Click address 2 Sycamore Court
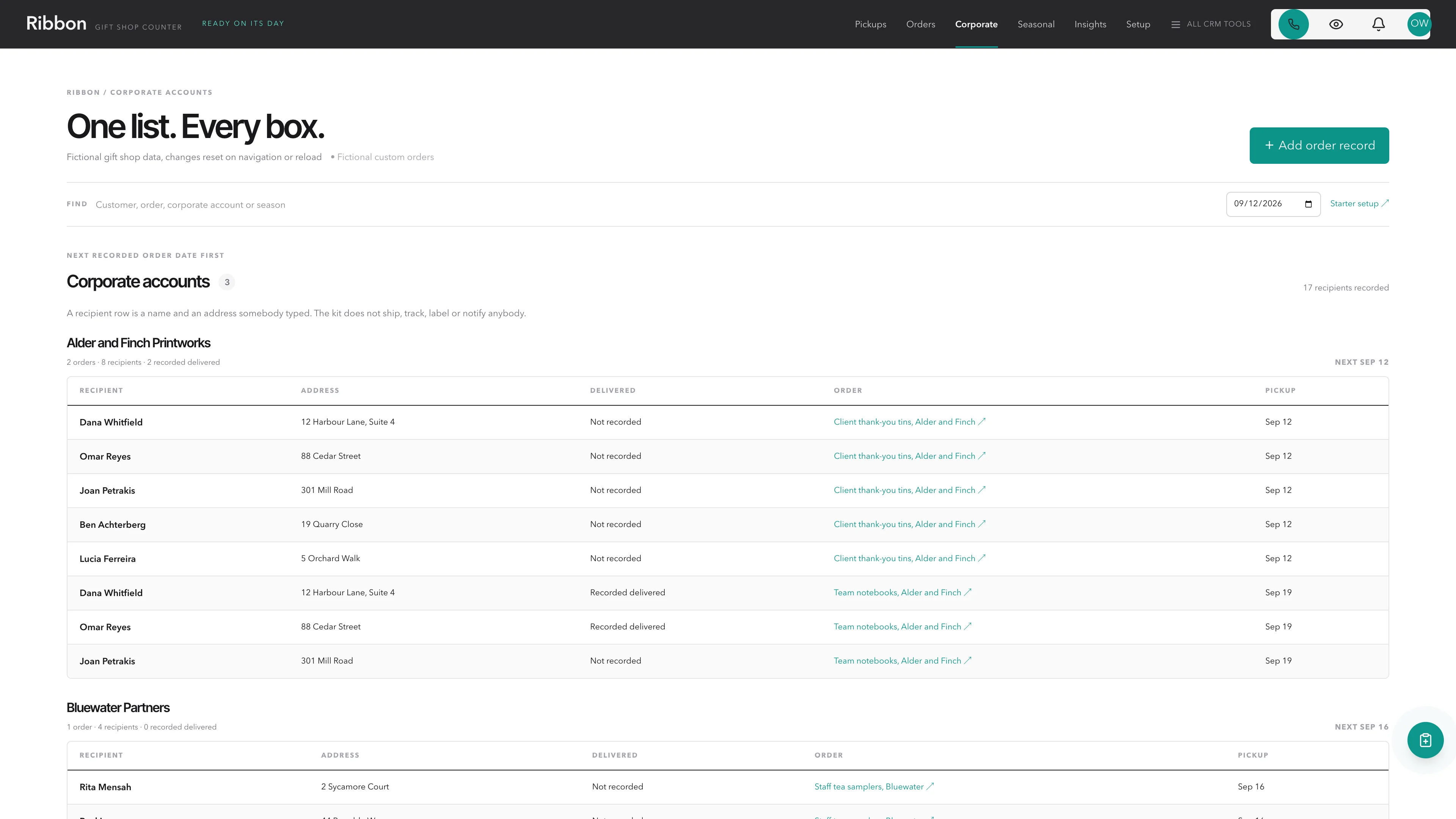The image size is (1456, 819). click(355, 787)
